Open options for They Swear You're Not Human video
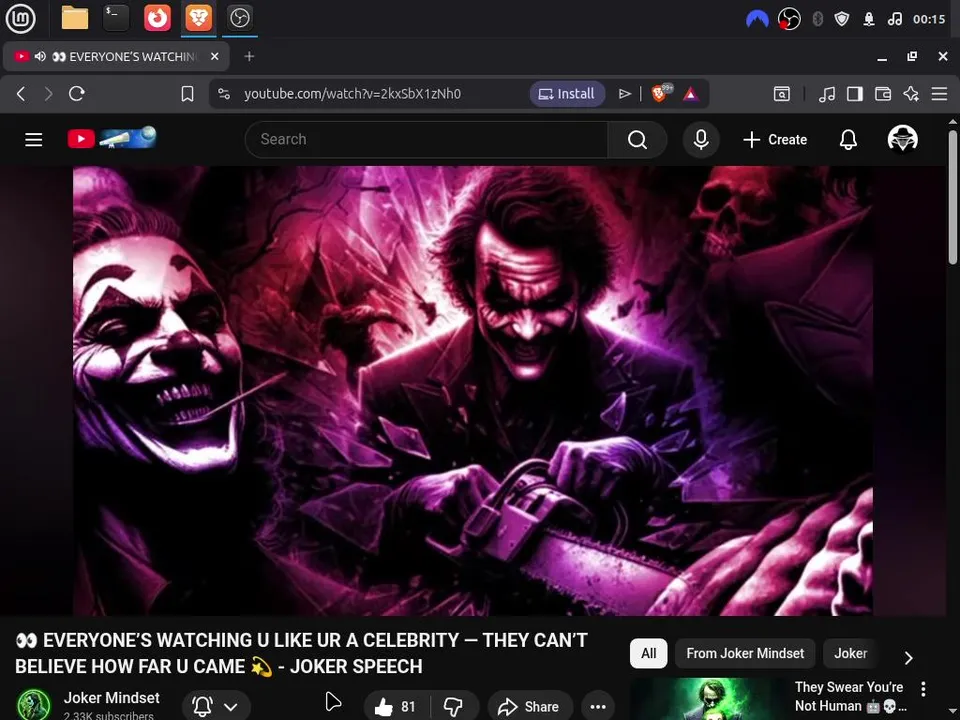Viewport: 960px width, 720px height. click(923, 689)
